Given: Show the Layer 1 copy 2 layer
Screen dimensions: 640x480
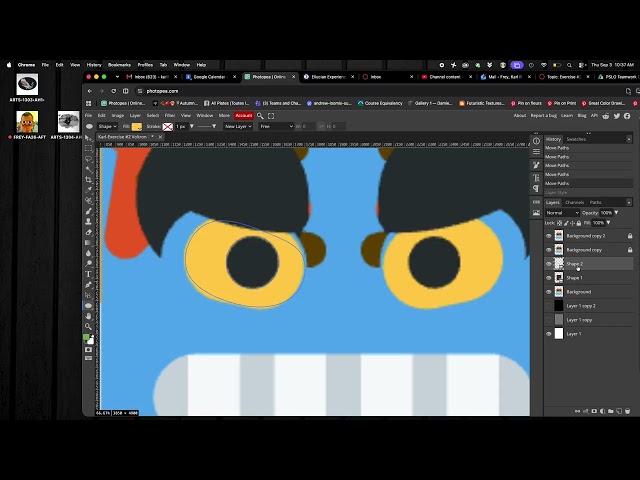Looking at the screenshot, I should click(x=549, y=306).
